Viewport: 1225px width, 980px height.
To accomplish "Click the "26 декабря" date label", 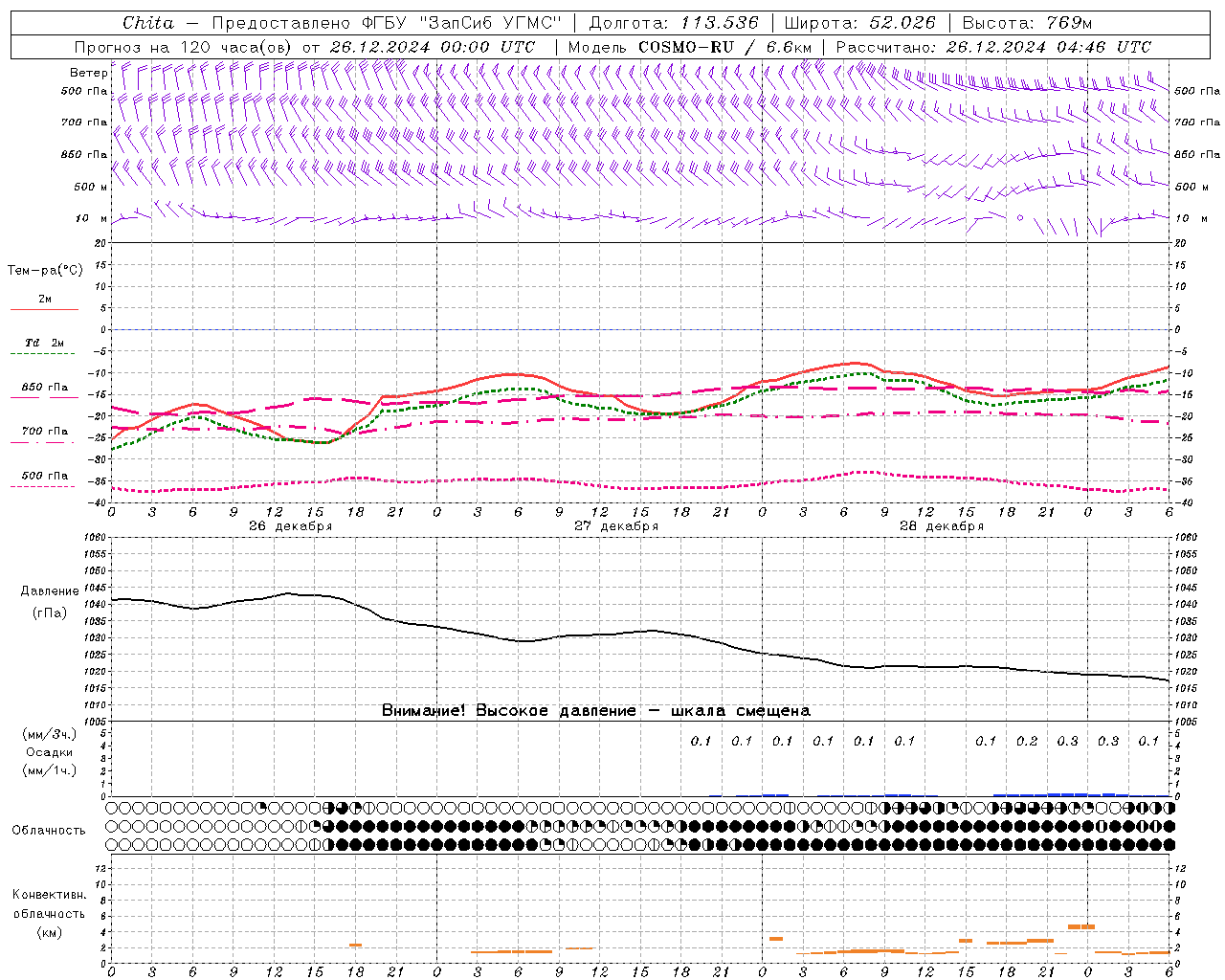I will click(290, 526).
